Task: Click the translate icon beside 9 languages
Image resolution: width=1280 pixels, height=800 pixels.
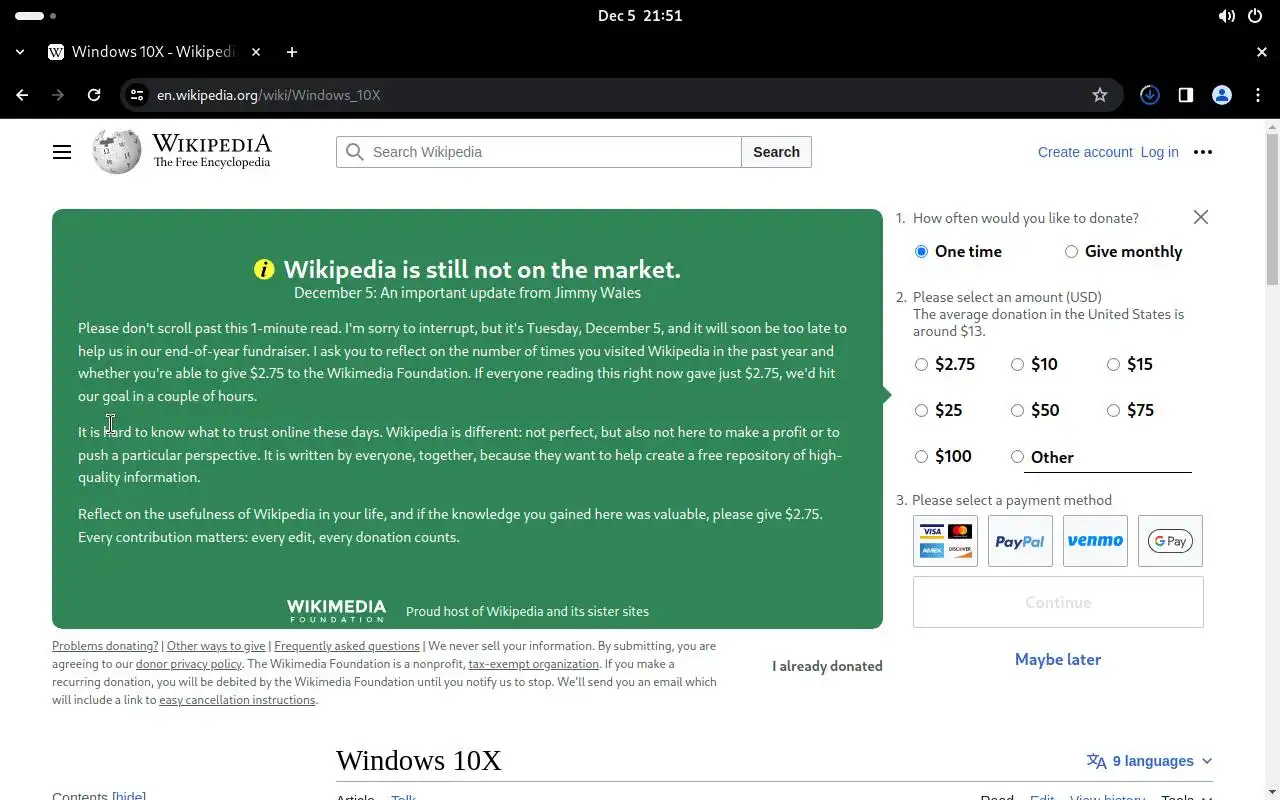Action: coord(1097,761)
